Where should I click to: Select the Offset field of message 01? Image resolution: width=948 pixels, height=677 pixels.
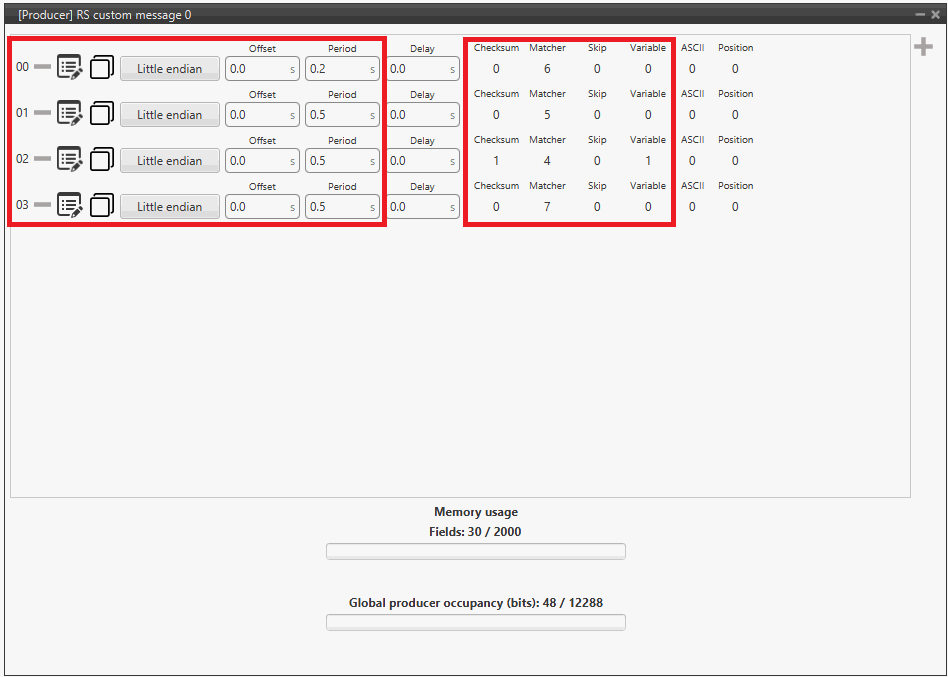[256, 115]
